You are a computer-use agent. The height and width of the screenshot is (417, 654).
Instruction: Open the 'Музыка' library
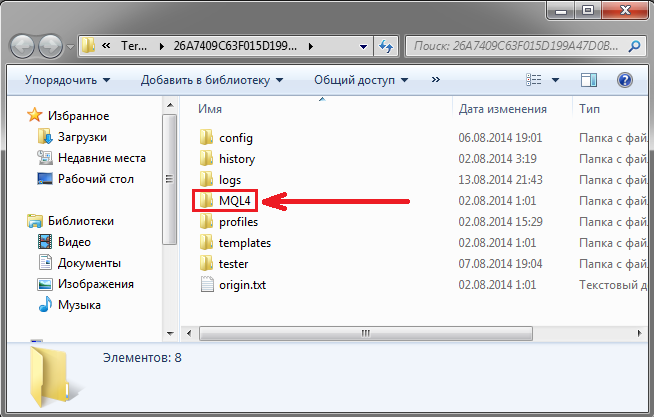(x=79, y=305)
